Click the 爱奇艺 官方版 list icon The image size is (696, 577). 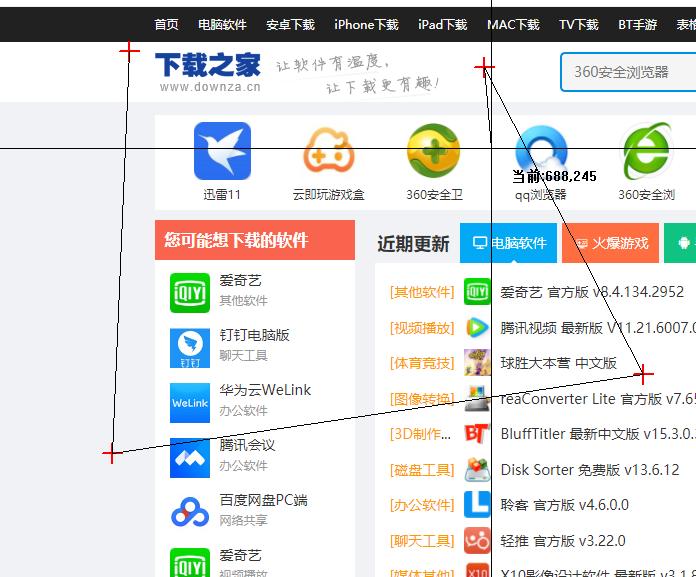477,292
